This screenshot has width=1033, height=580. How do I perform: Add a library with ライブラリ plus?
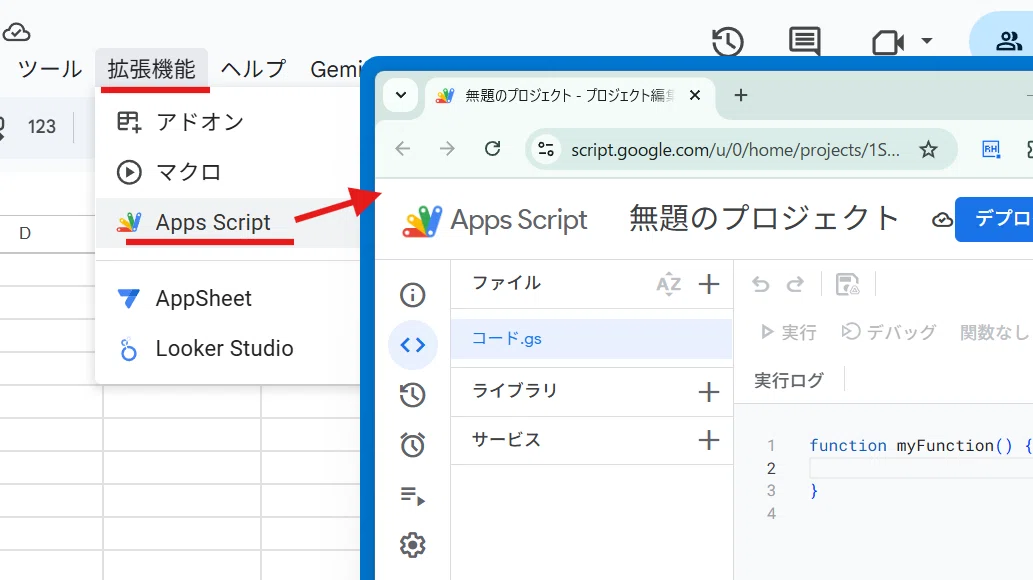pyautogui.click(x=709, y=392)
